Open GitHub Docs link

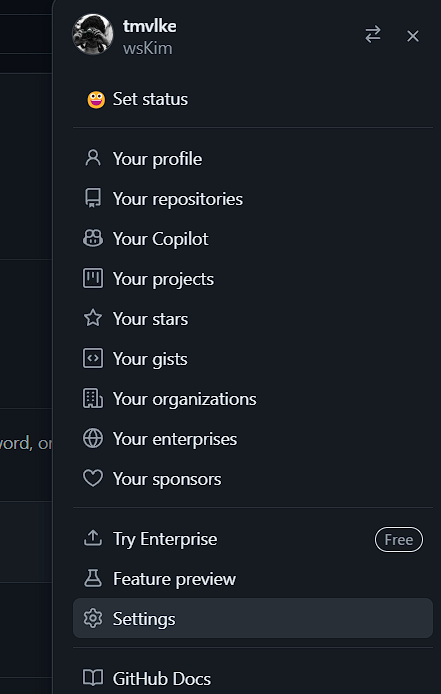(x=253, y=678)
